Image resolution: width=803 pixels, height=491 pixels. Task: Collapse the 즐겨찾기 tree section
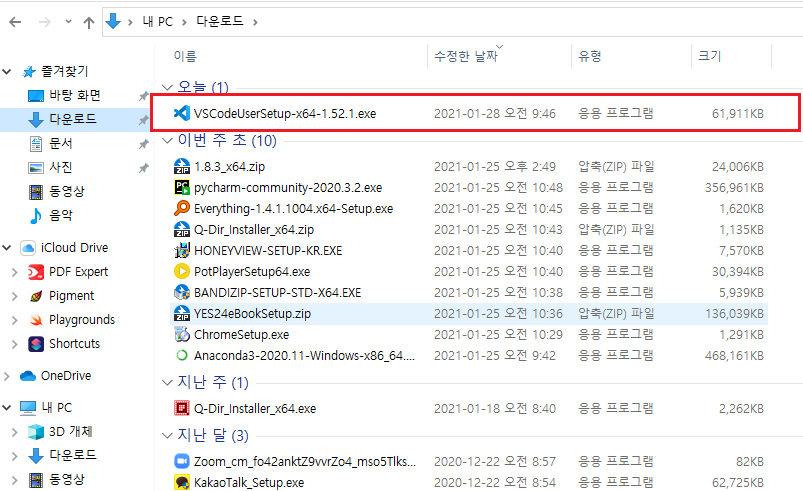[x=7, y=72]
